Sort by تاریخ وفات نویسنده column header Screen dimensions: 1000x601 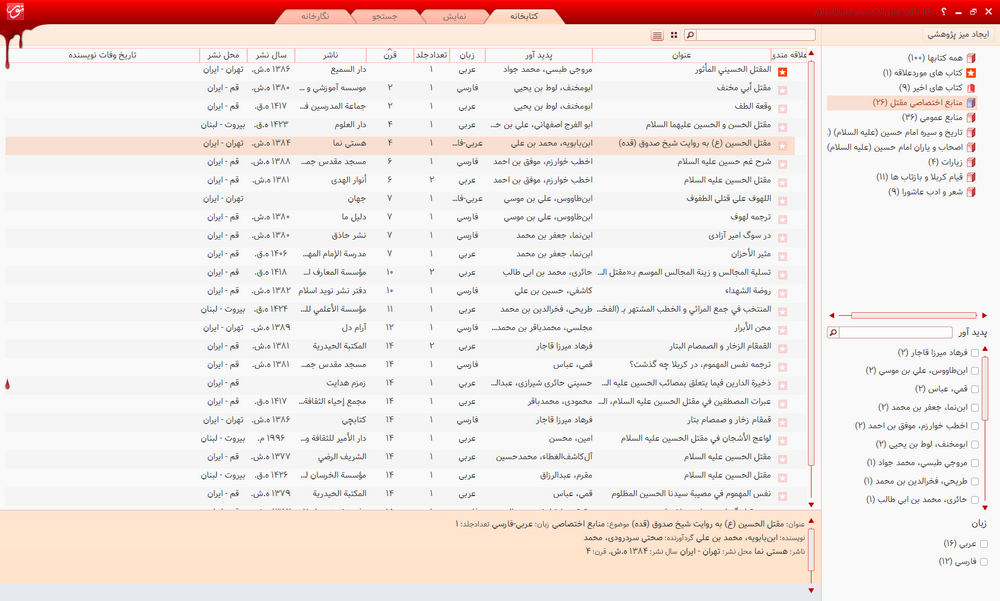(x=102, y=56)
